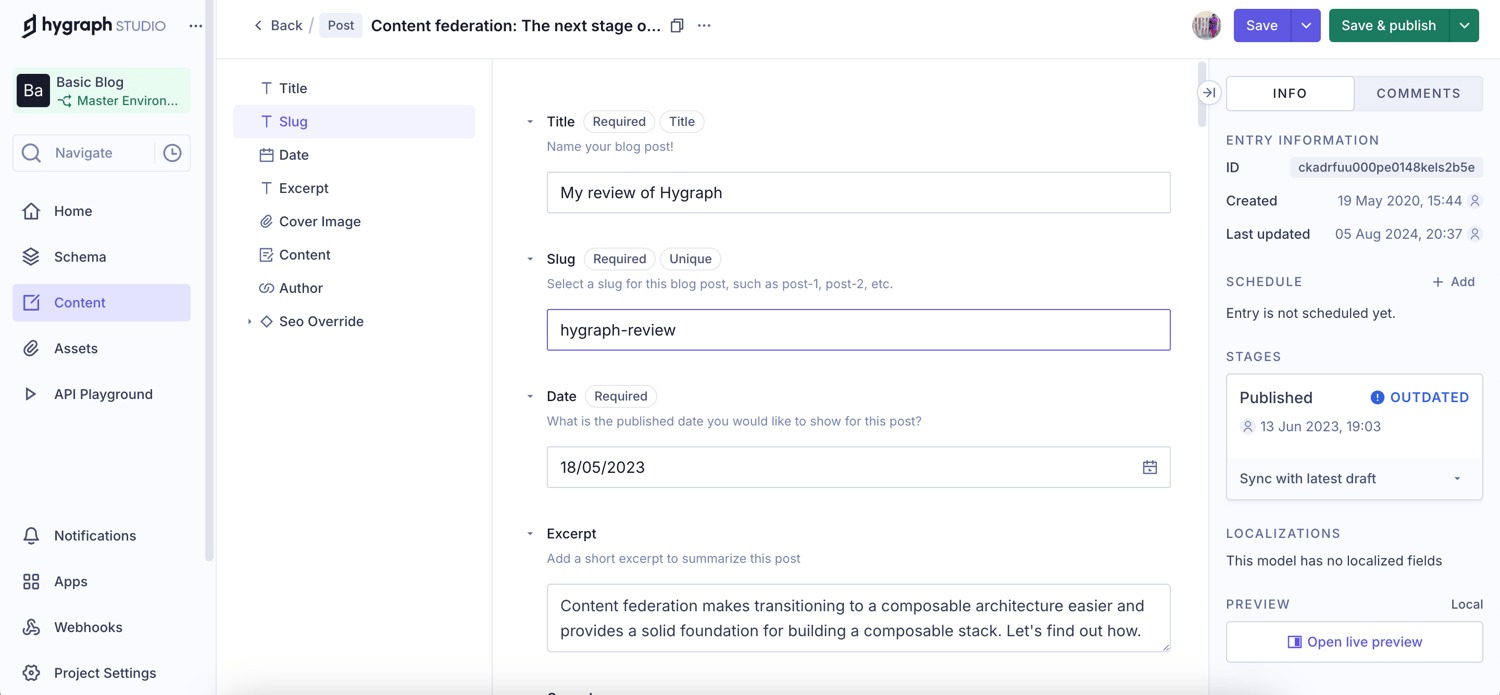Open Sync with latest draft dropdown
This screenshot has width=1500, height=695.
pos(1354,479)
